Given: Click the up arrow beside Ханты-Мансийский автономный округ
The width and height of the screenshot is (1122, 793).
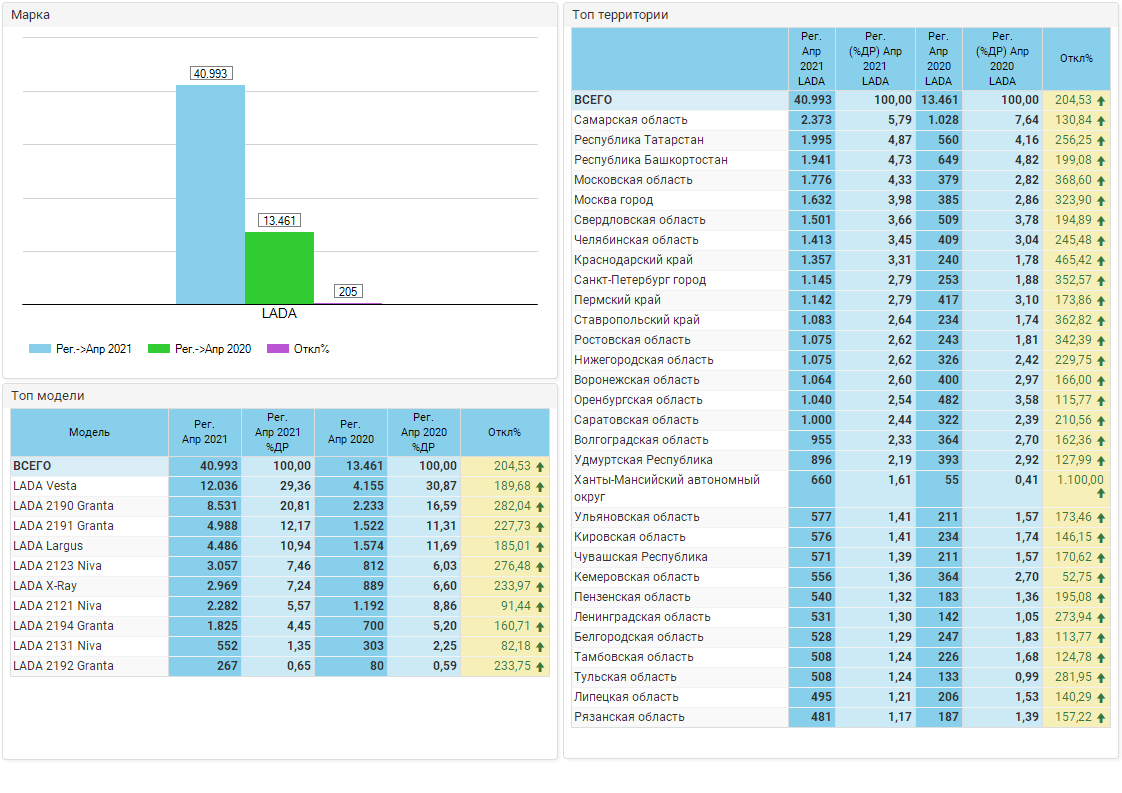Looking at the screenshot, I should point(1101,493).
